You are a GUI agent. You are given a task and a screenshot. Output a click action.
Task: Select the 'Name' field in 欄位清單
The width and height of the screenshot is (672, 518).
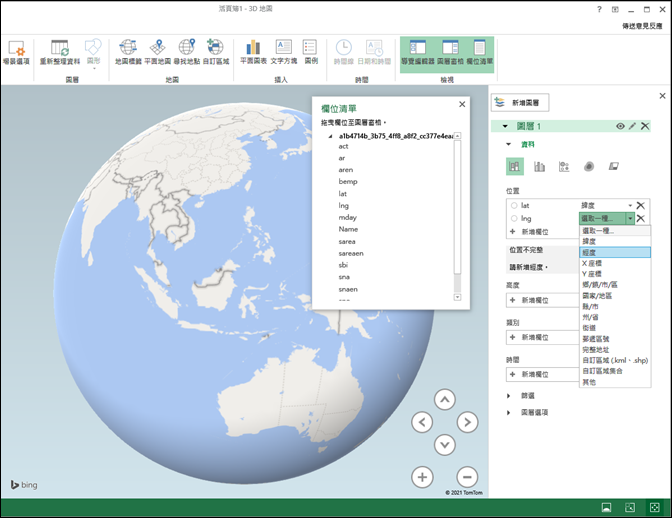[348, 229]
